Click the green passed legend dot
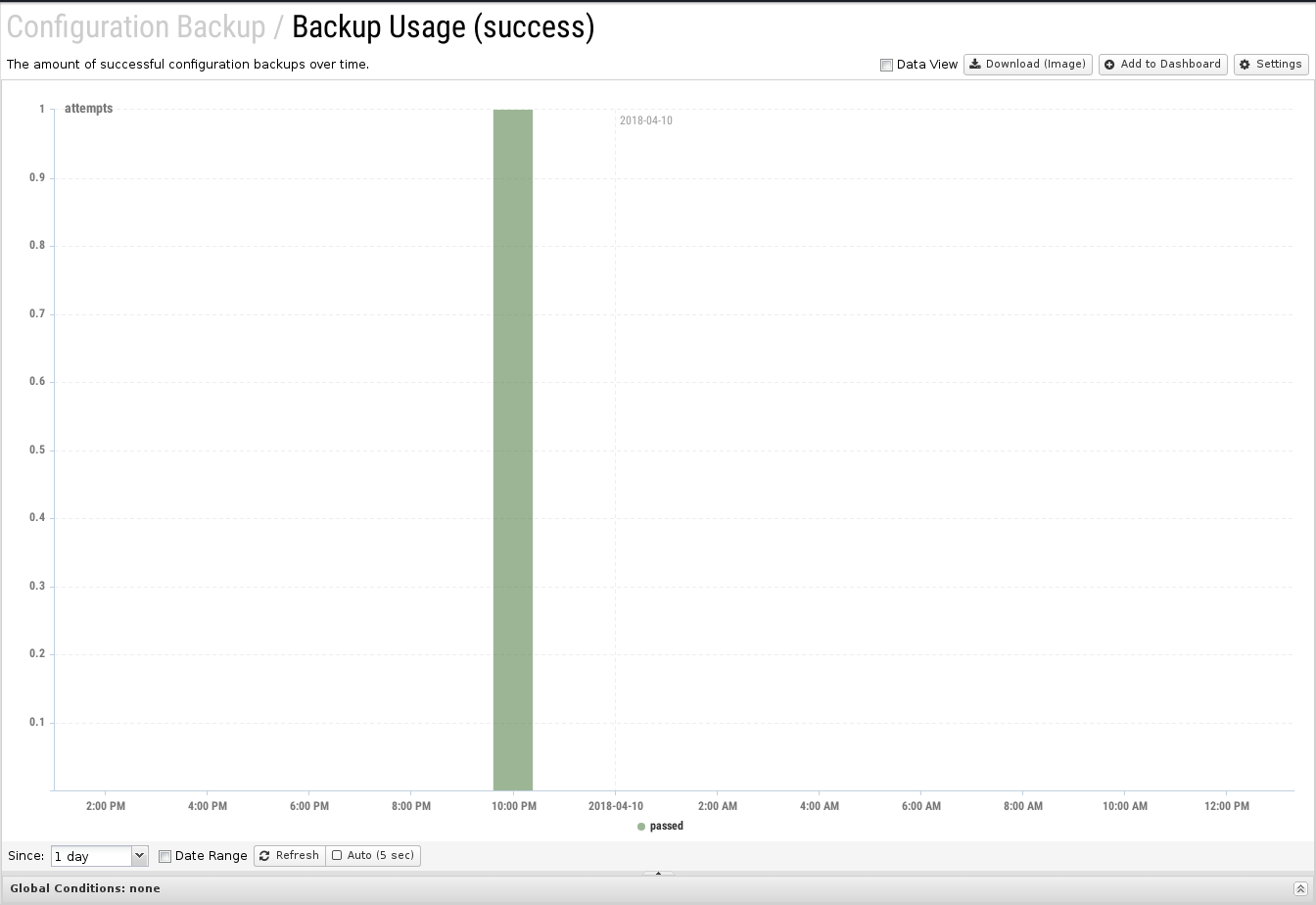Image resolution: width=1316 pixels, height=905 pixels. [641, 827]
